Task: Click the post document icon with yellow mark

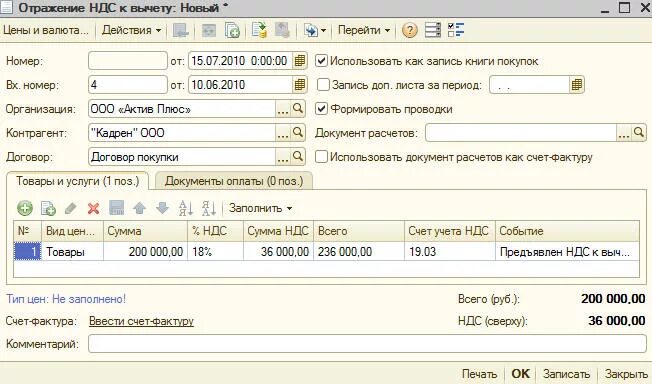Action: [259, 30]
